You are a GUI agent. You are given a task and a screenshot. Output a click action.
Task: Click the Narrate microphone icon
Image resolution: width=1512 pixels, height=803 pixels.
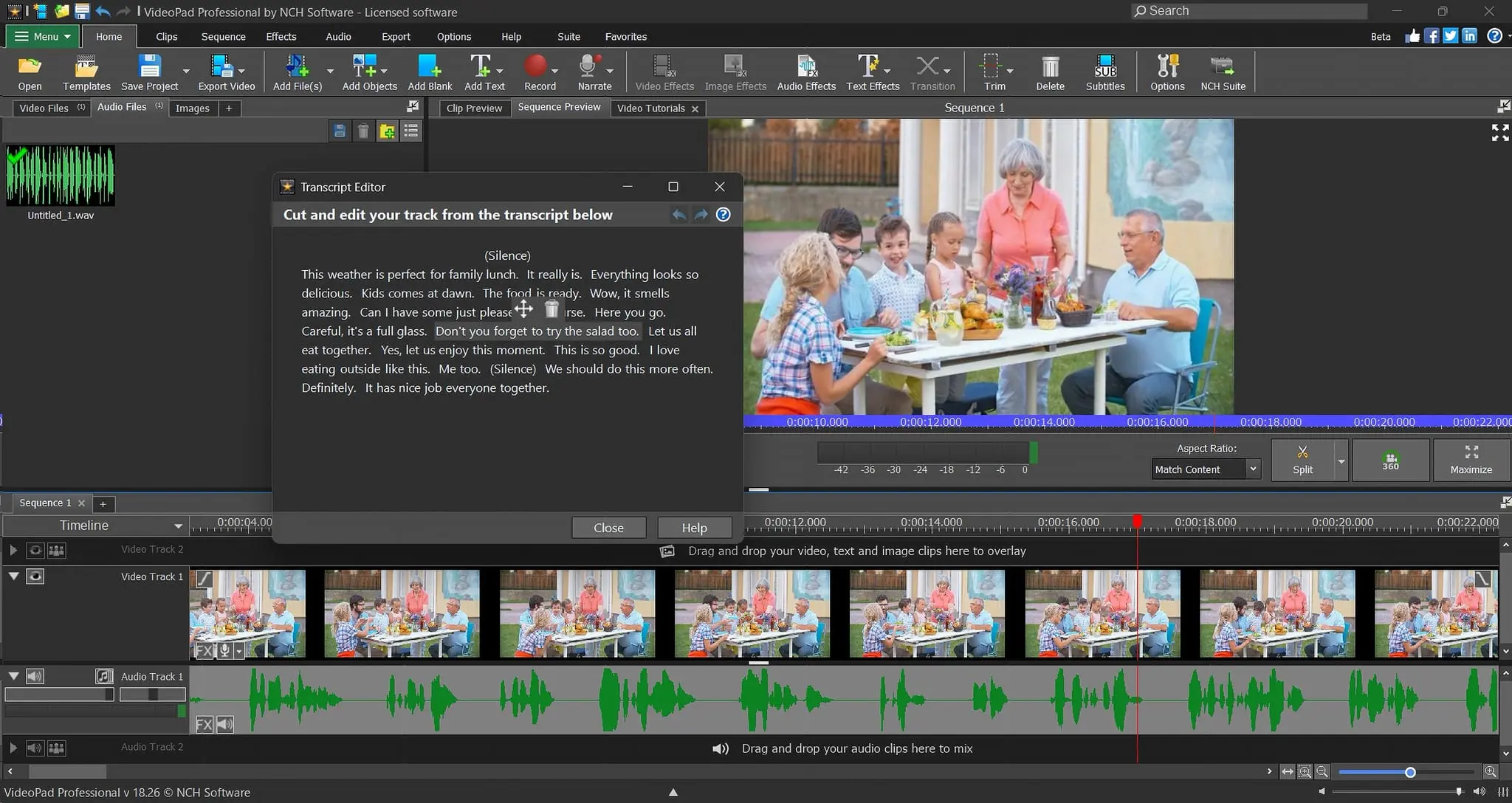point(588,66)
